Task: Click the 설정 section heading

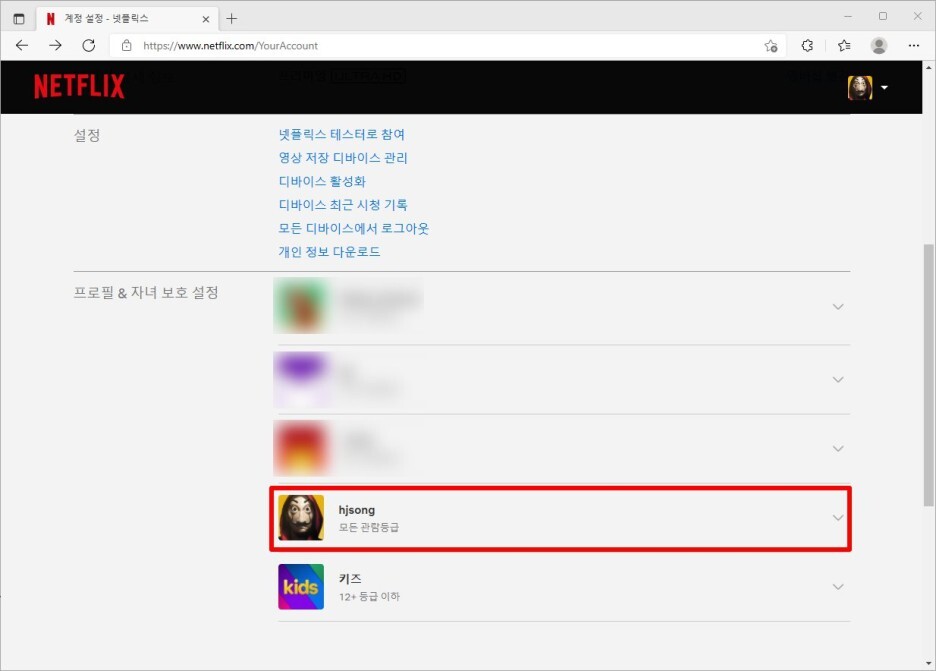Action: click(87, 136)
